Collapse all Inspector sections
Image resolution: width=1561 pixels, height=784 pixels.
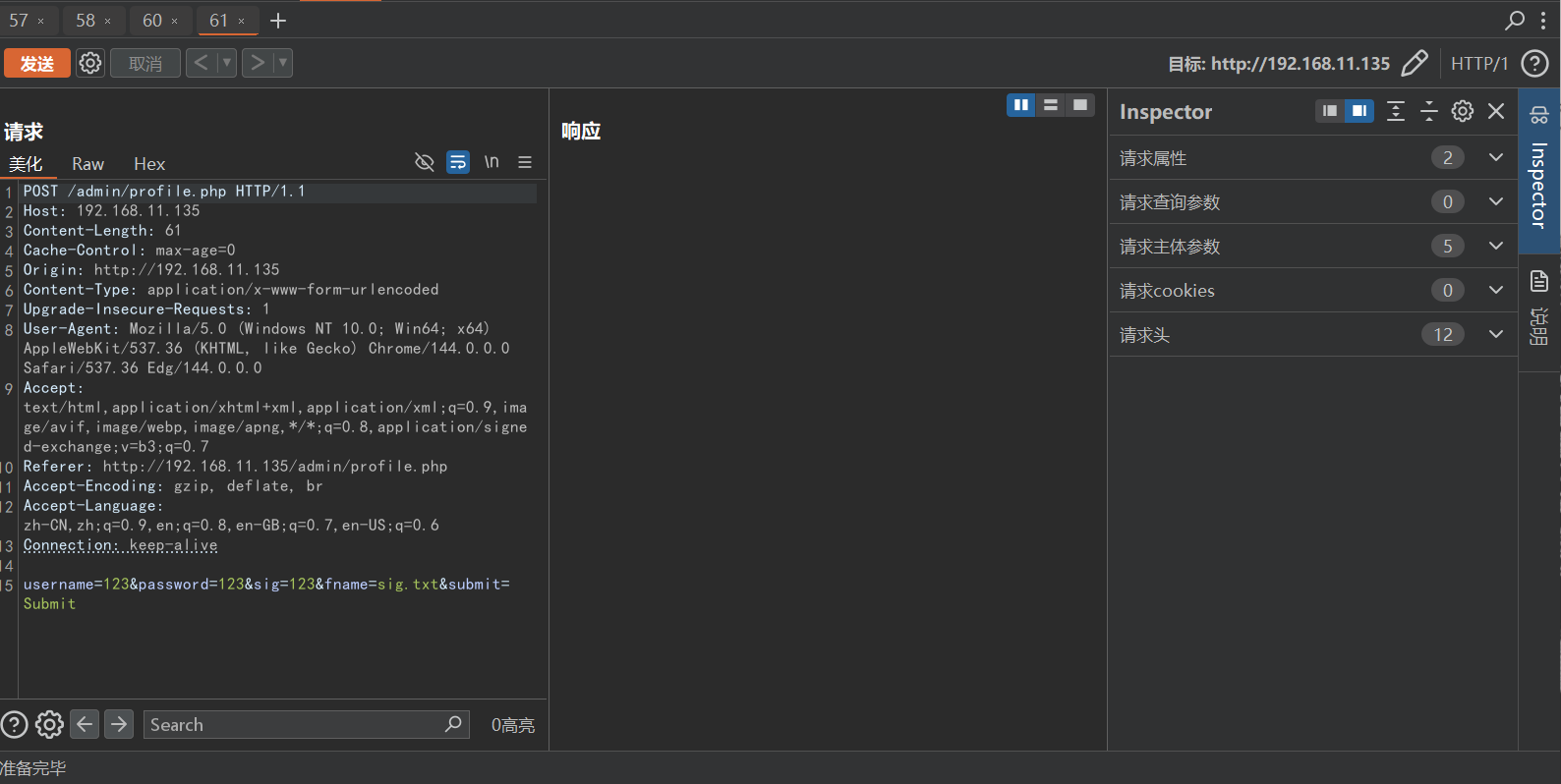(1429, 111)
